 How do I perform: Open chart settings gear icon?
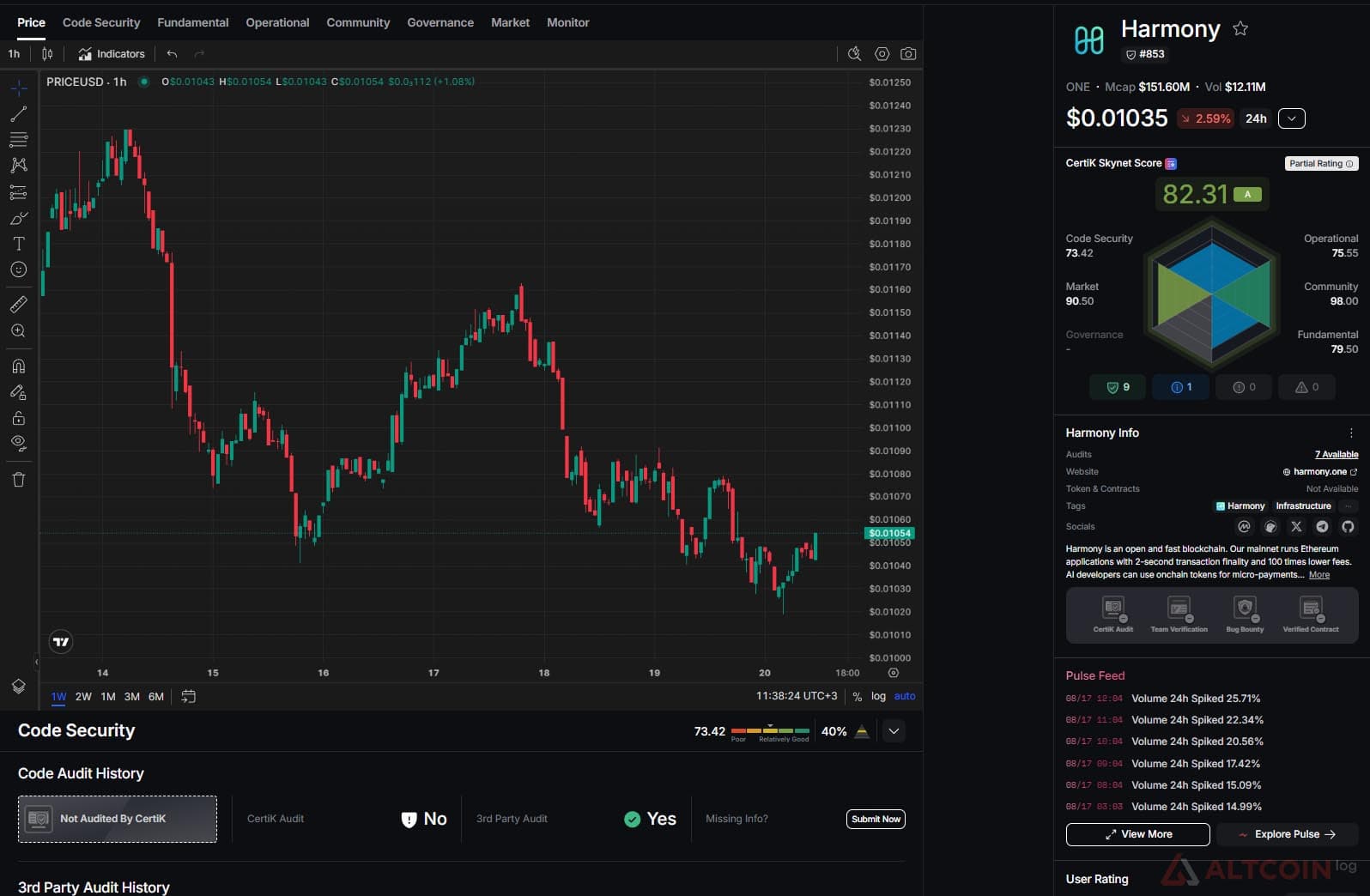882,53
